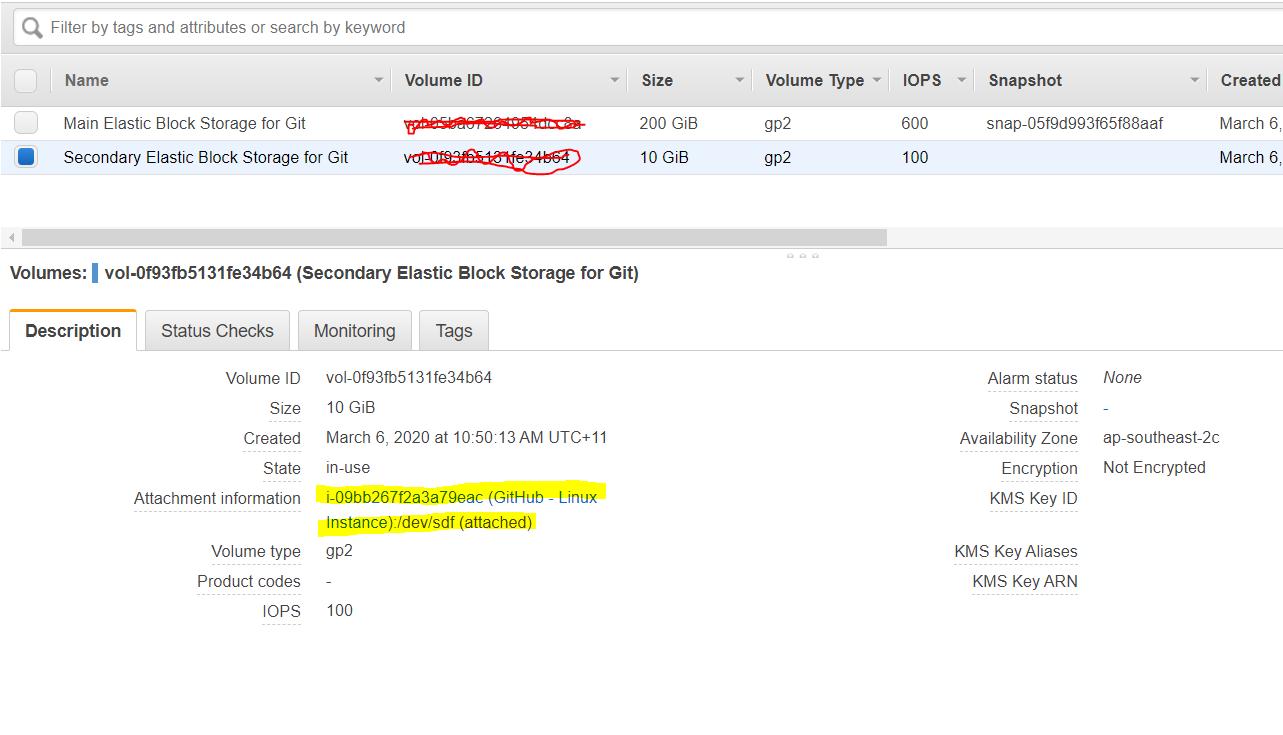Open the Volume ID column dropdown
1283x735 pixels.
pos(612,79)
